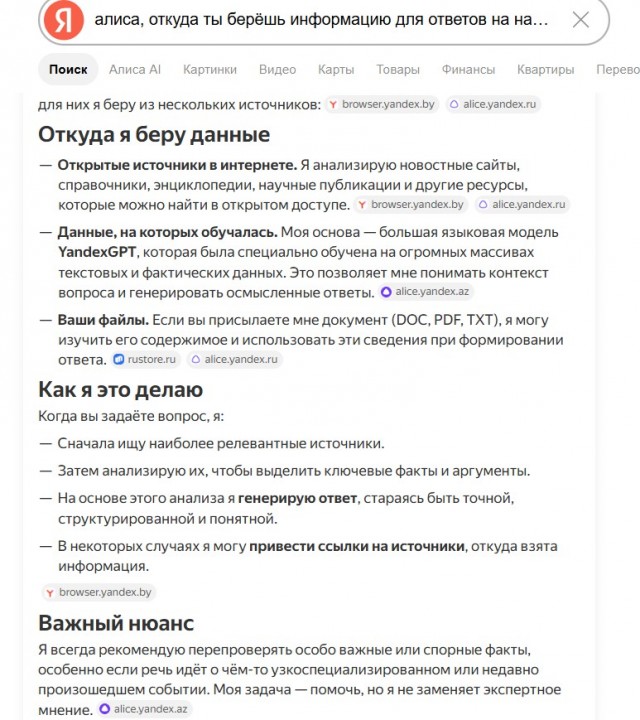Viewport: 640px width, 720px height.
Task: Open the rustore.ru source chip
Action: tap(145, 359)
